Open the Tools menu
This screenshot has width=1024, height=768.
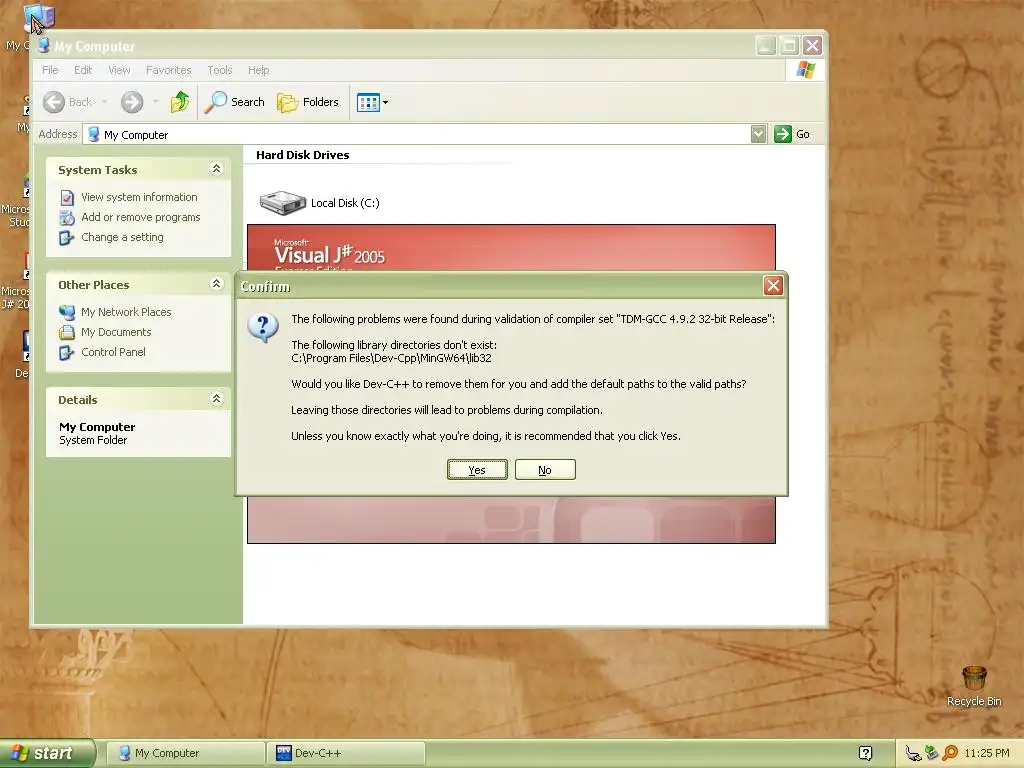click(x=219, y=70)
